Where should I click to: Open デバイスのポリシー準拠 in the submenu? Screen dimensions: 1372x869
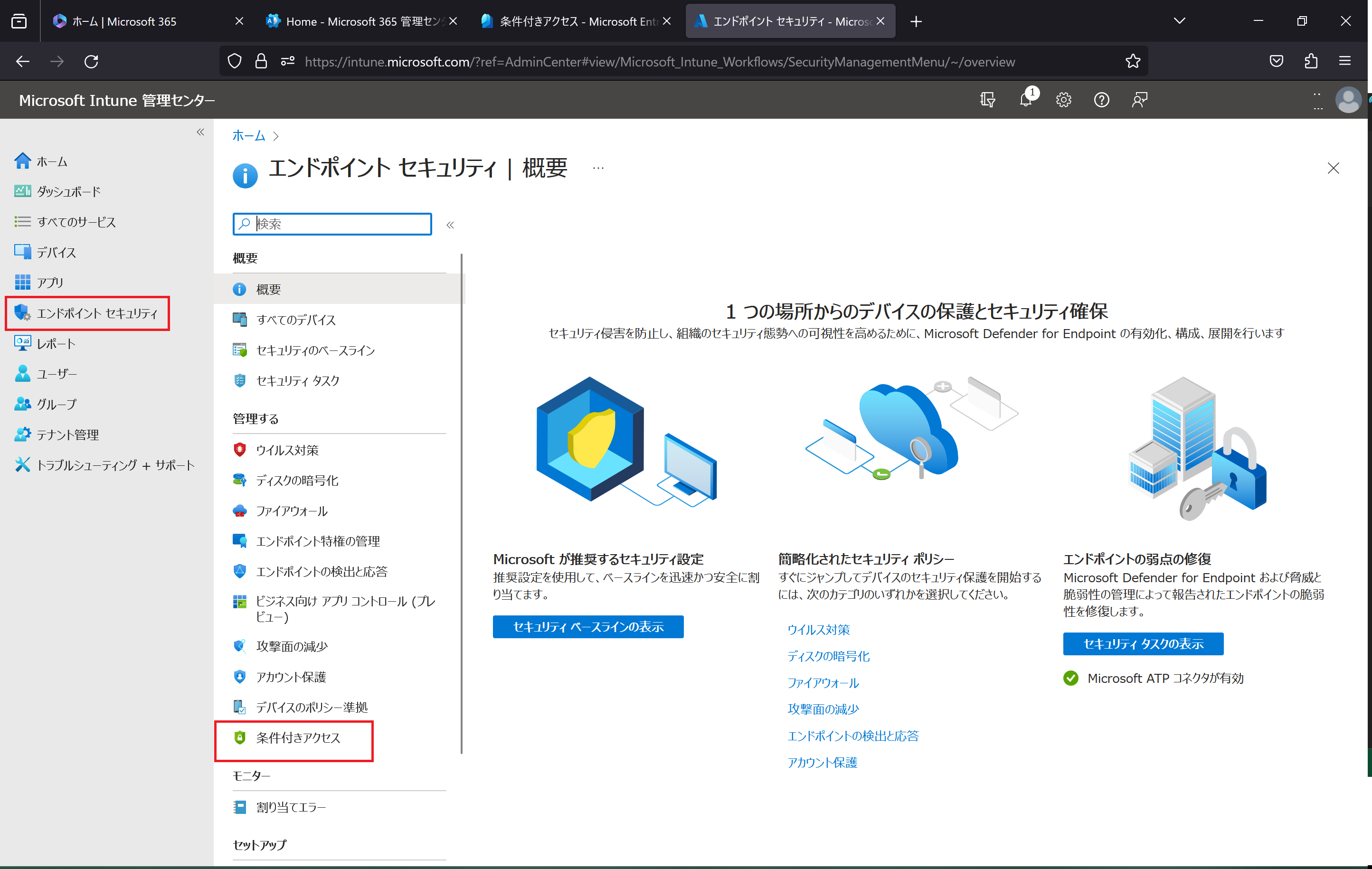pos(300,707)
